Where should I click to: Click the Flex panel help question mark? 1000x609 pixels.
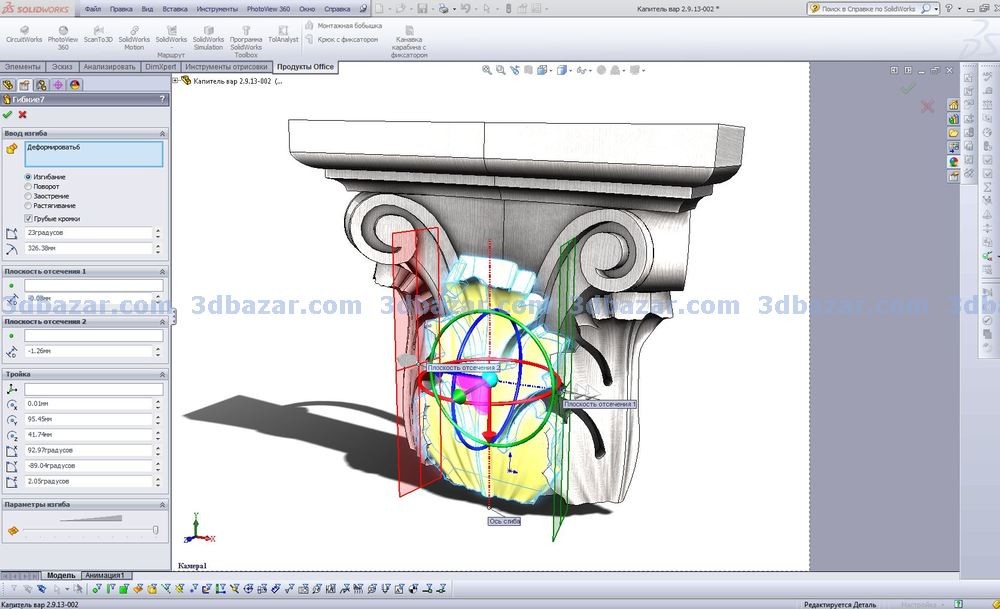pyautogui.click(x=162, y=99)
